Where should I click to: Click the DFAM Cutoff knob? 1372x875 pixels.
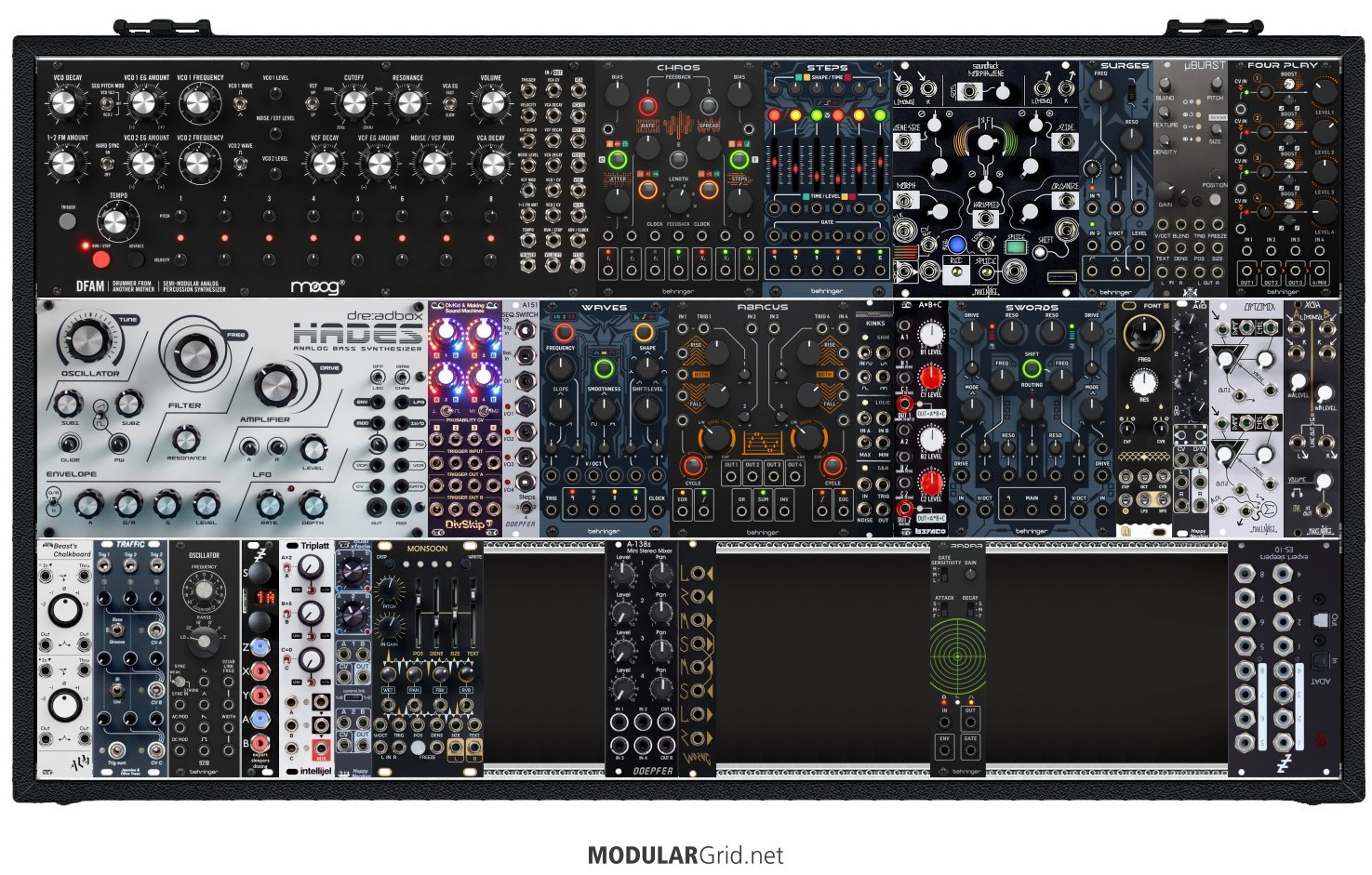pyautogui.click(x=354, y=102)
